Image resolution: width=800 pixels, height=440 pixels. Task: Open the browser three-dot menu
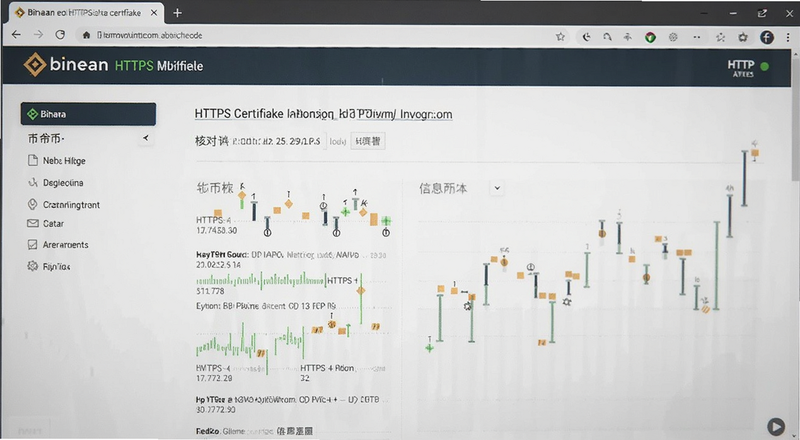[789, 37]
